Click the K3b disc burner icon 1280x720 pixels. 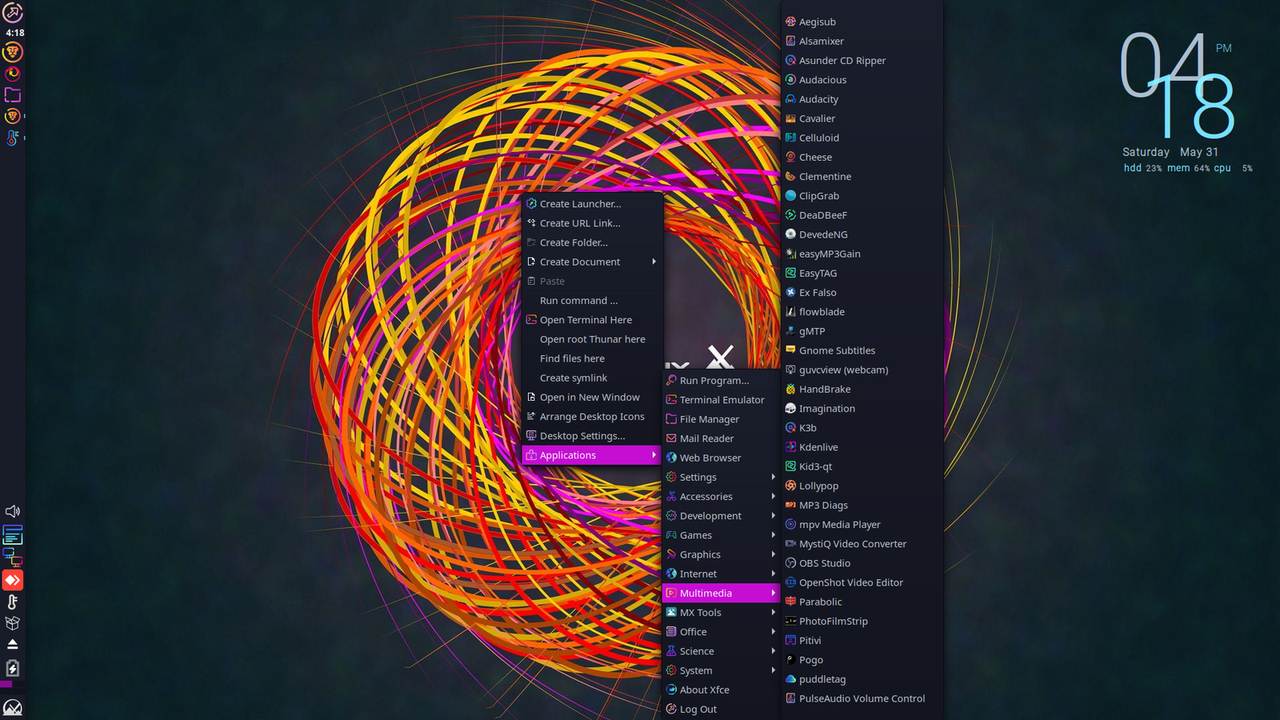[x=790, y=428]
